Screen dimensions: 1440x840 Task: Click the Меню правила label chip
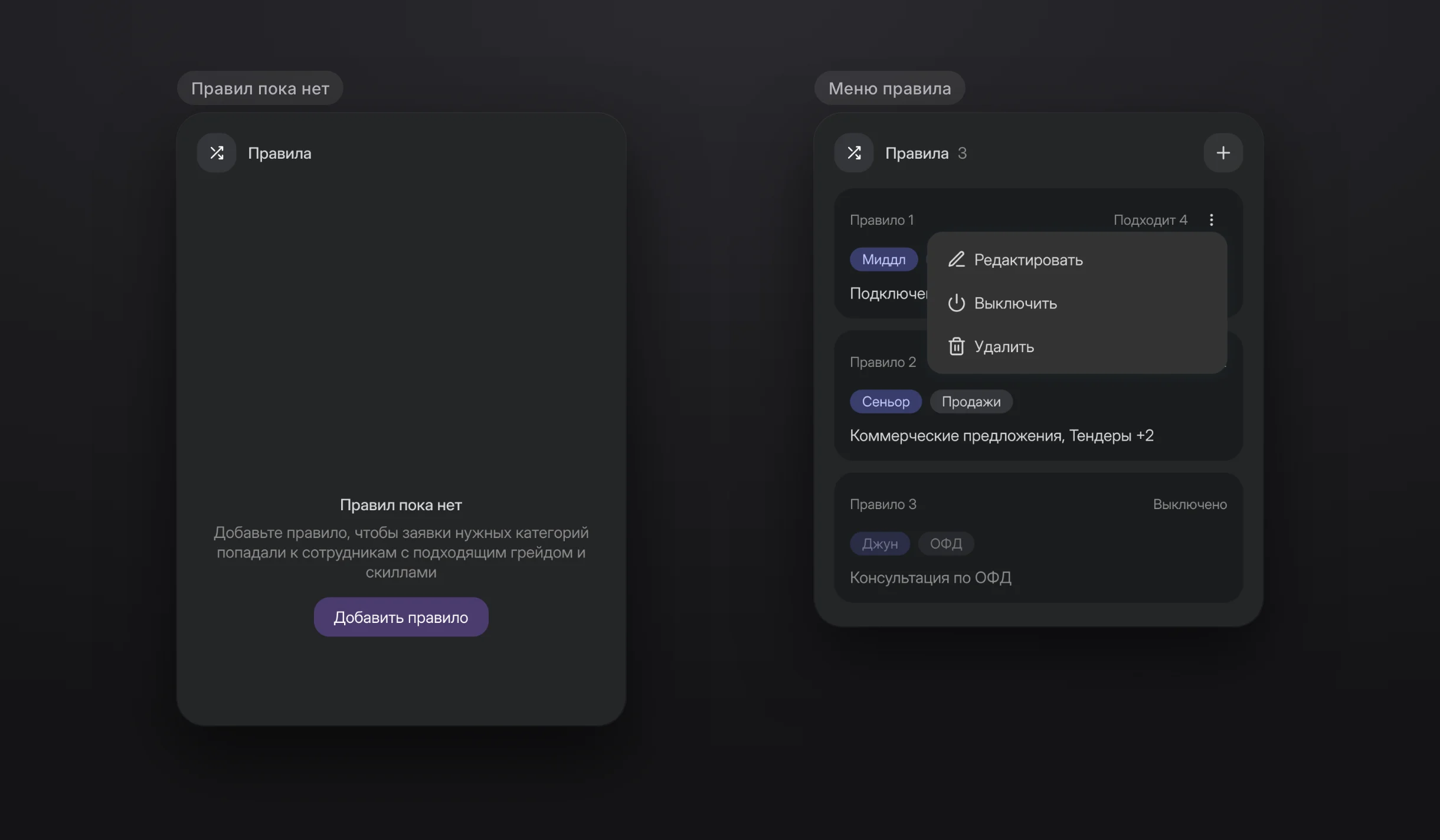pos(890,88)
